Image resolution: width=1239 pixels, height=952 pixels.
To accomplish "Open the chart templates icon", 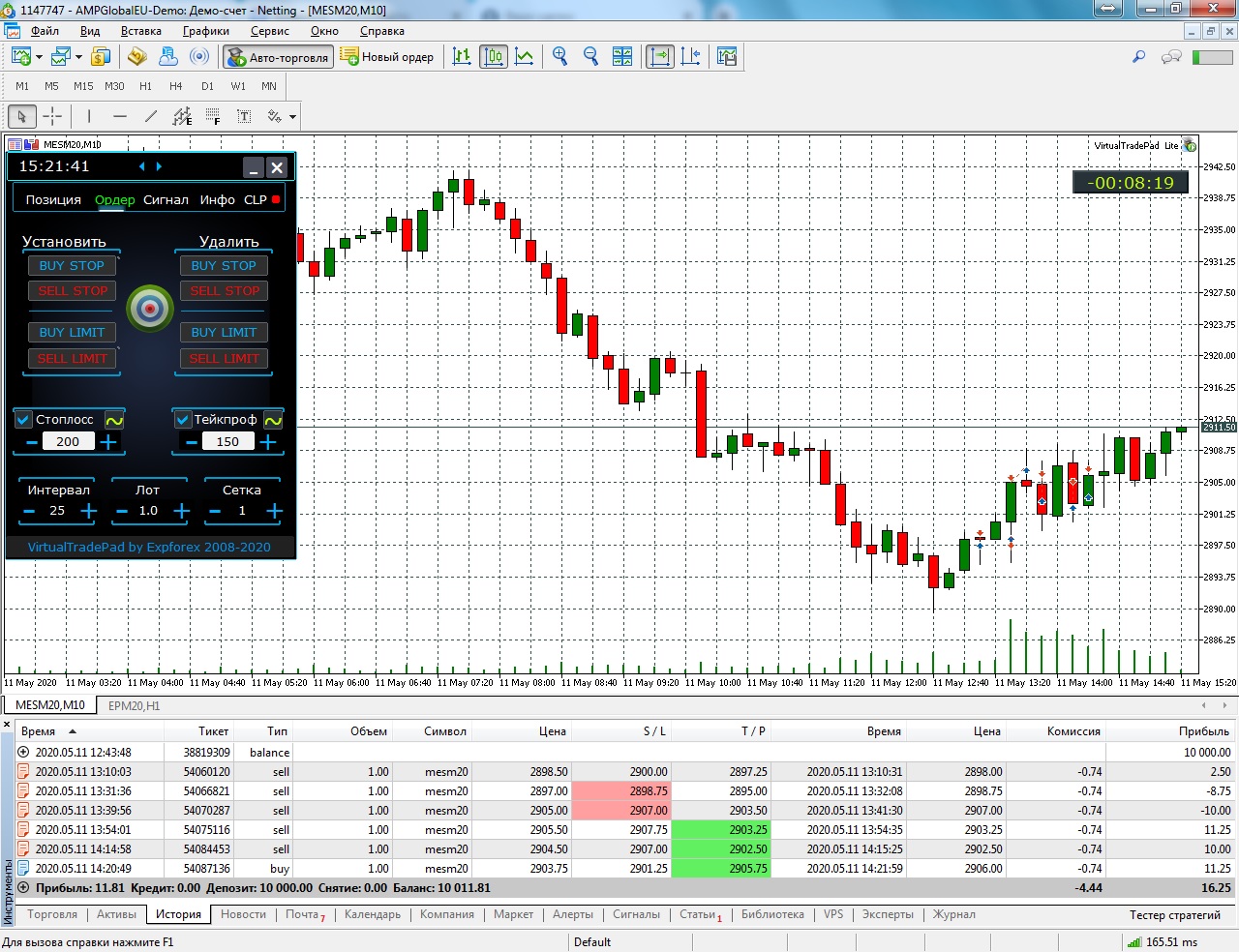I will tap(727, 57).
